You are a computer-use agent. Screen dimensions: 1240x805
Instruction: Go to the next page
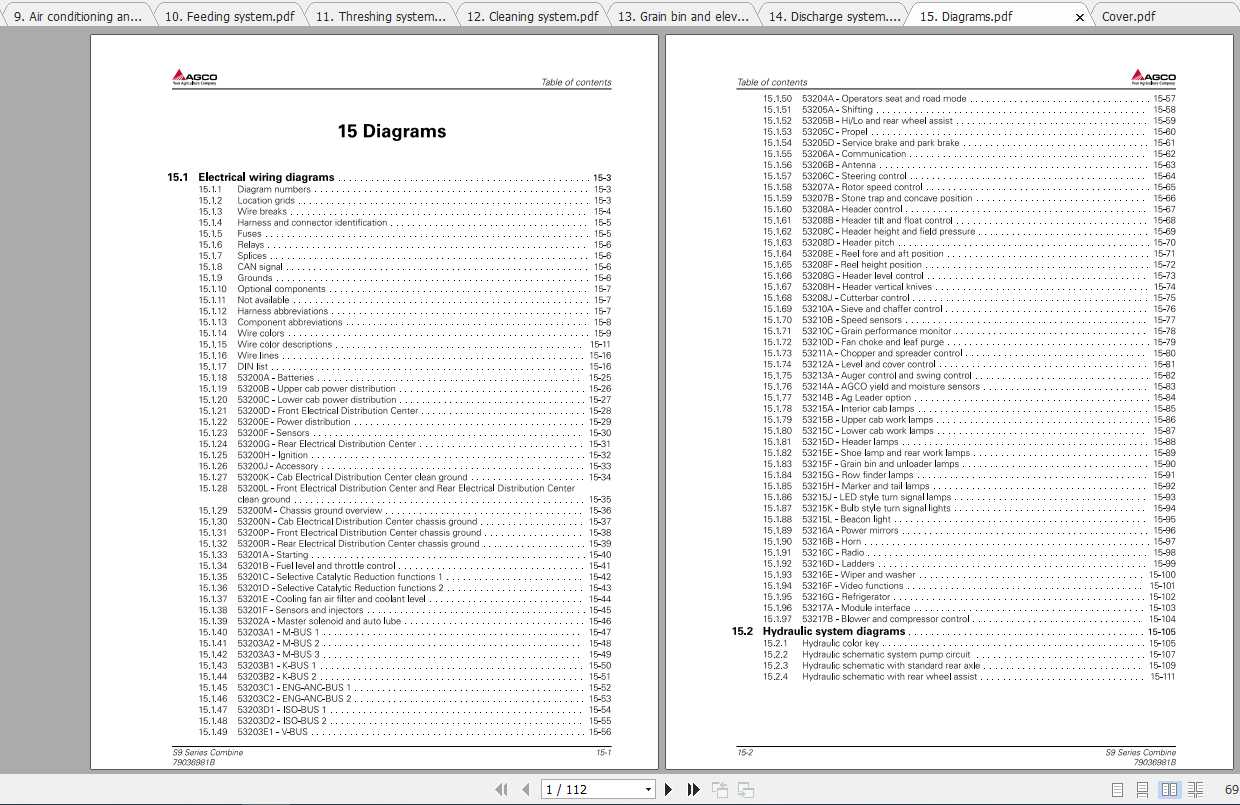(668, 789)
